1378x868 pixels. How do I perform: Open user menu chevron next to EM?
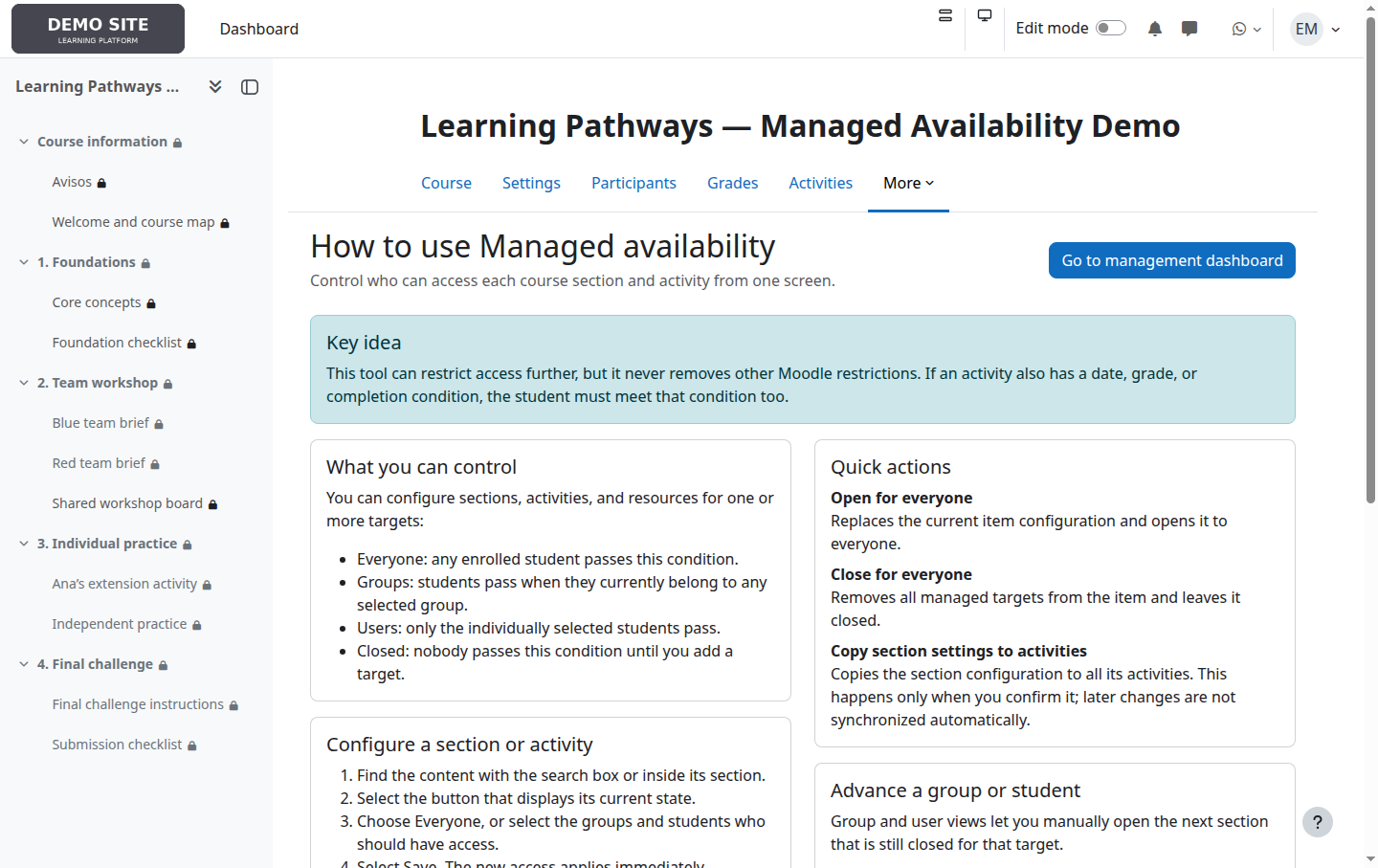1336,30
